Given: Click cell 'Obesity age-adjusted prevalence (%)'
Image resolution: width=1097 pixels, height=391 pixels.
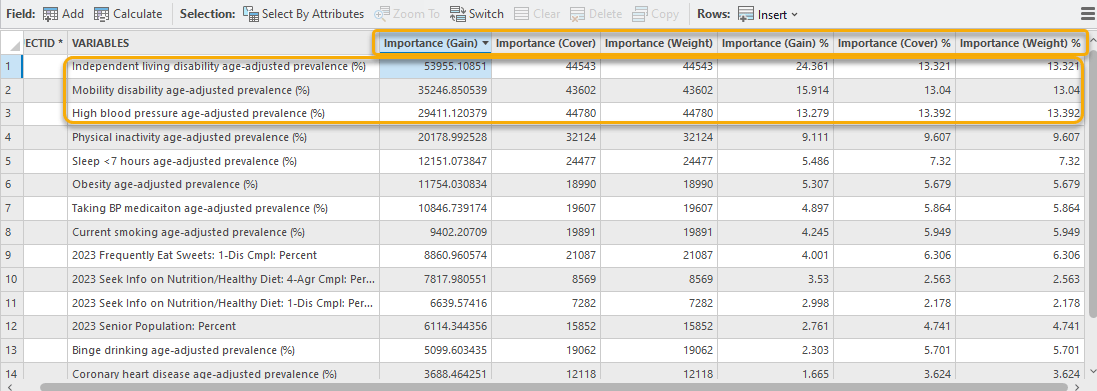Looking at the screenshot, I should (223, 185).
